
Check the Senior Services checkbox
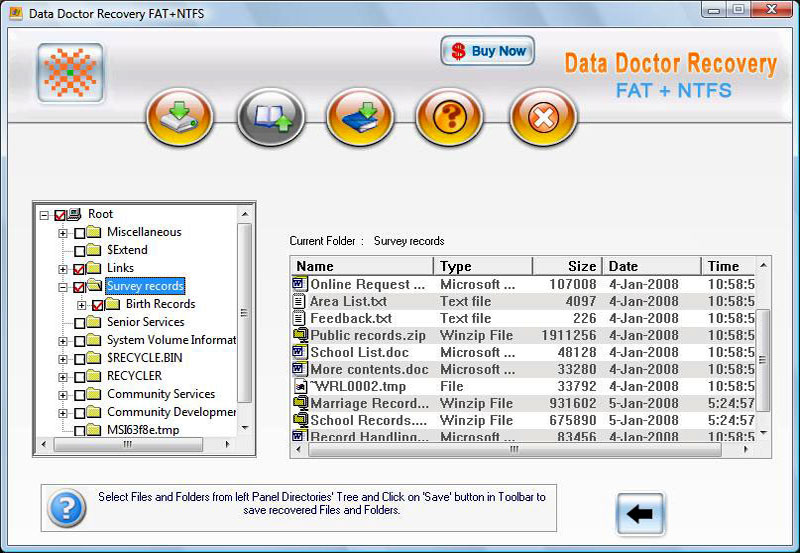79,323
